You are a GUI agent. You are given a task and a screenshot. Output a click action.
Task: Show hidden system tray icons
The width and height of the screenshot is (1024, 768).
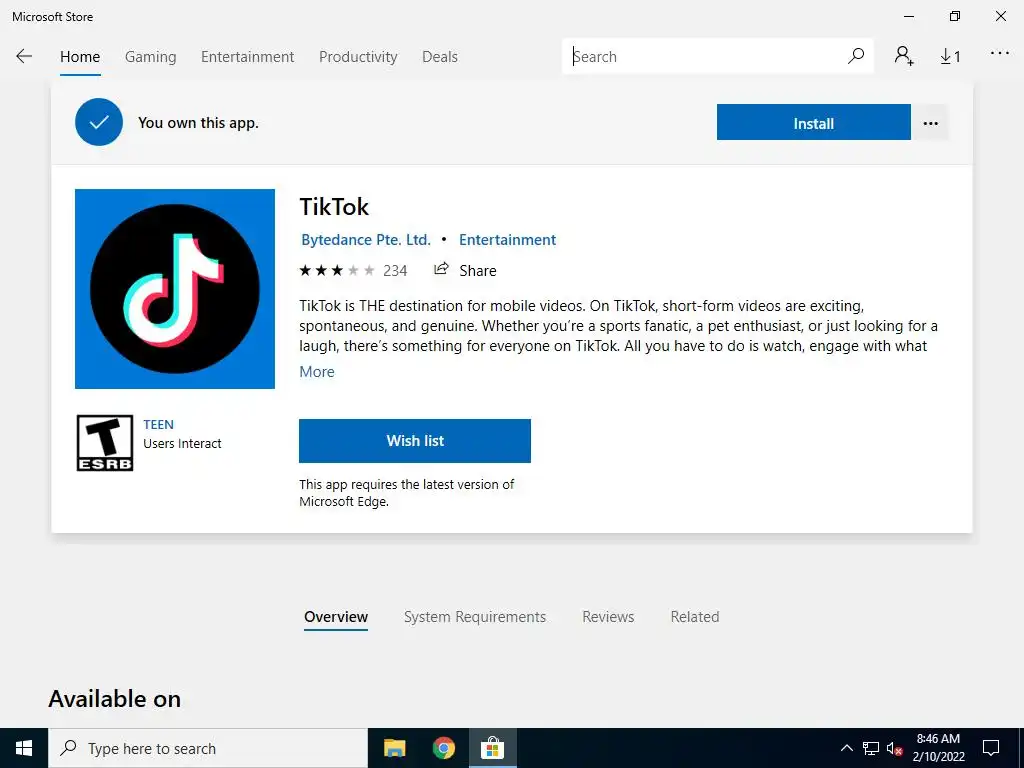pyautogui.click(x=846, y=748)
